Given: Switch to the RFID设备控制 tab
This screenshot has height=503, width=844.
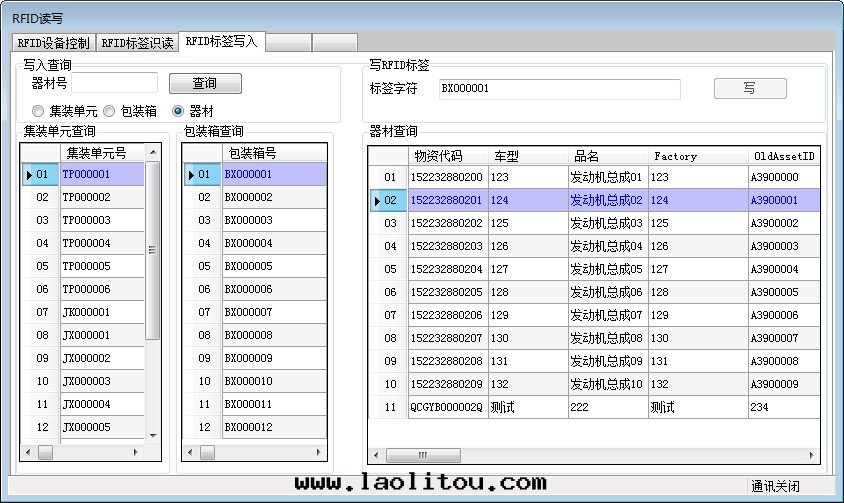Looking at the screenshot, I should (53, 43).
